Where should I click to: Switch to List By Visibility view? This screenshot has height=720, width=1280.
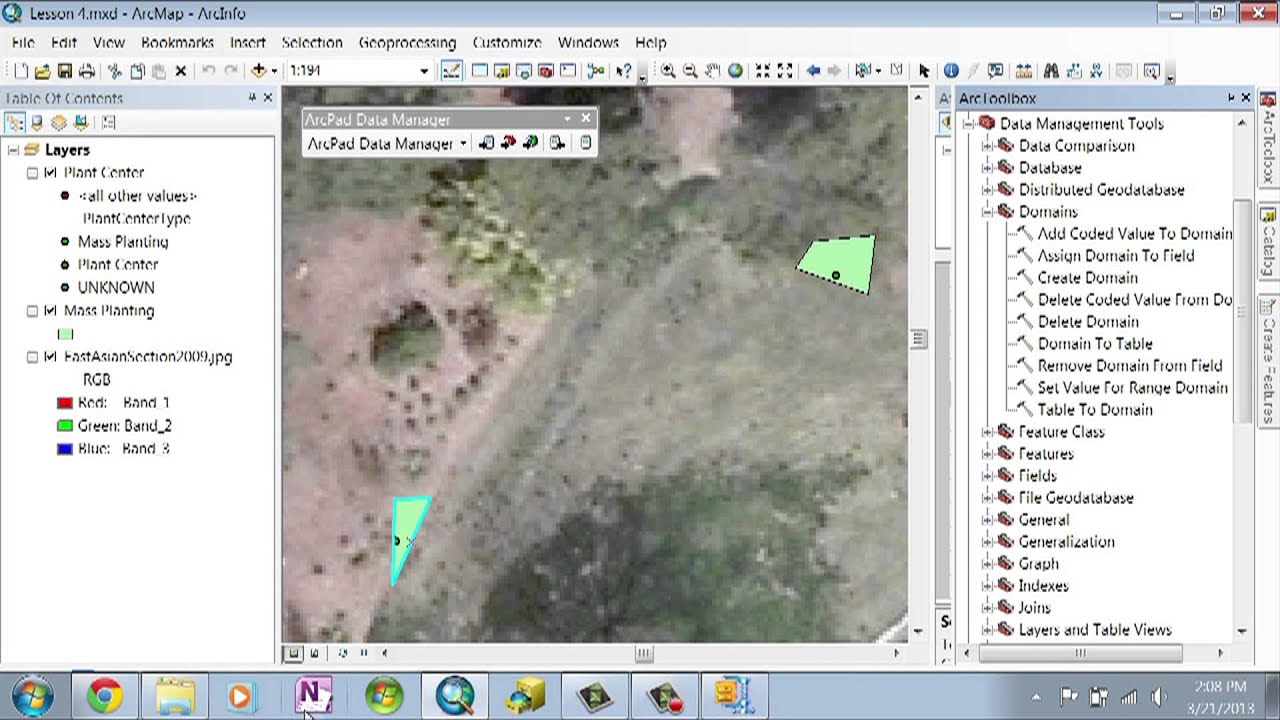click(x=58, y=123)
